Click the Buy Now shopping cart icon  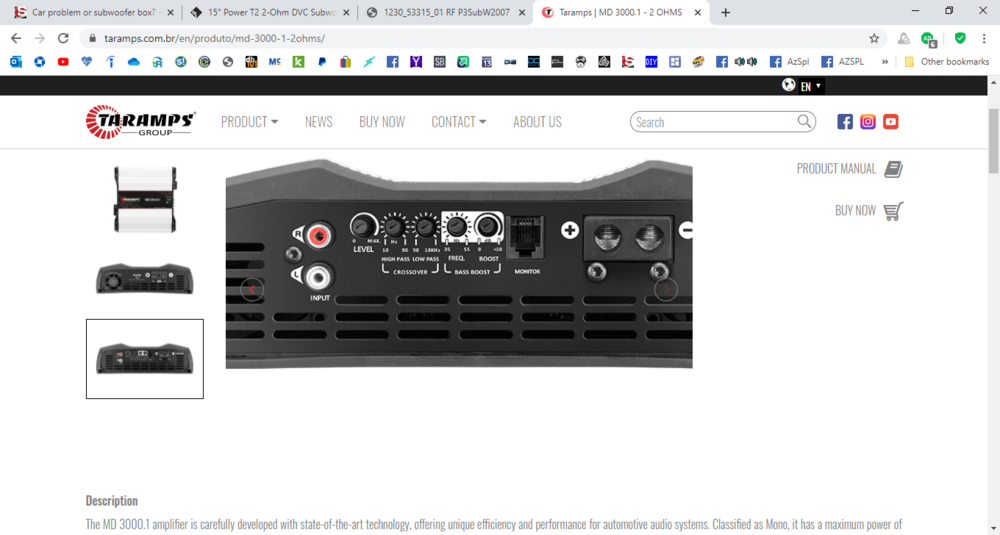tap(893, 211)
